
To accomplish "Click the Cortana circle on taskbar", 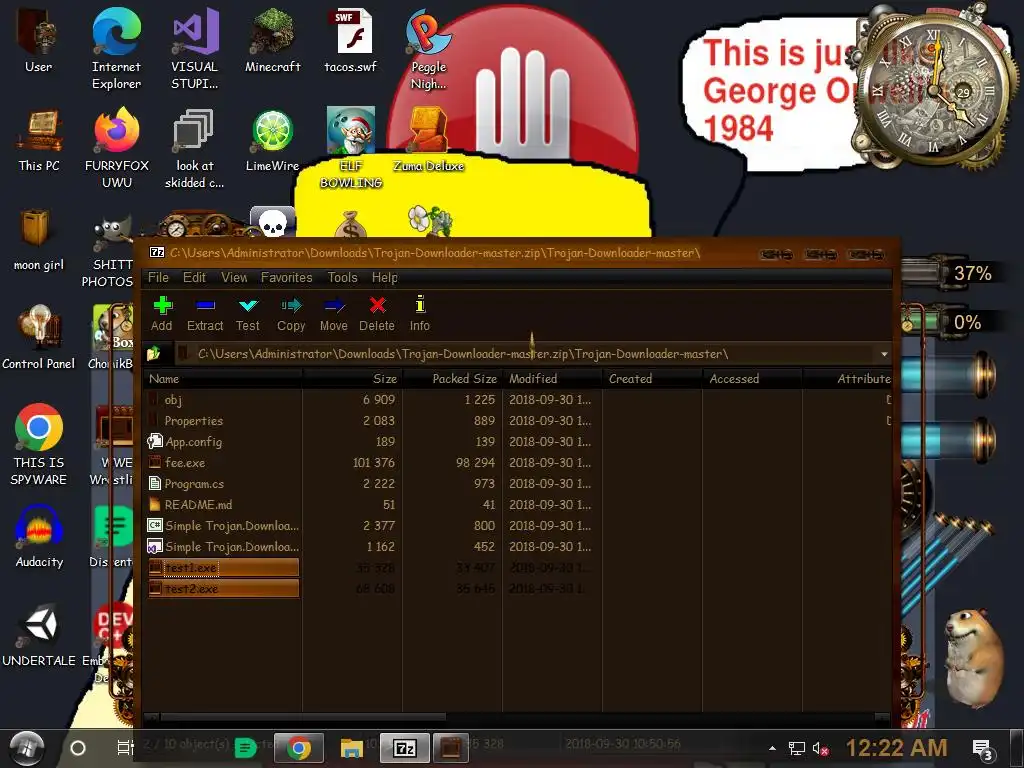I will 78,748.
